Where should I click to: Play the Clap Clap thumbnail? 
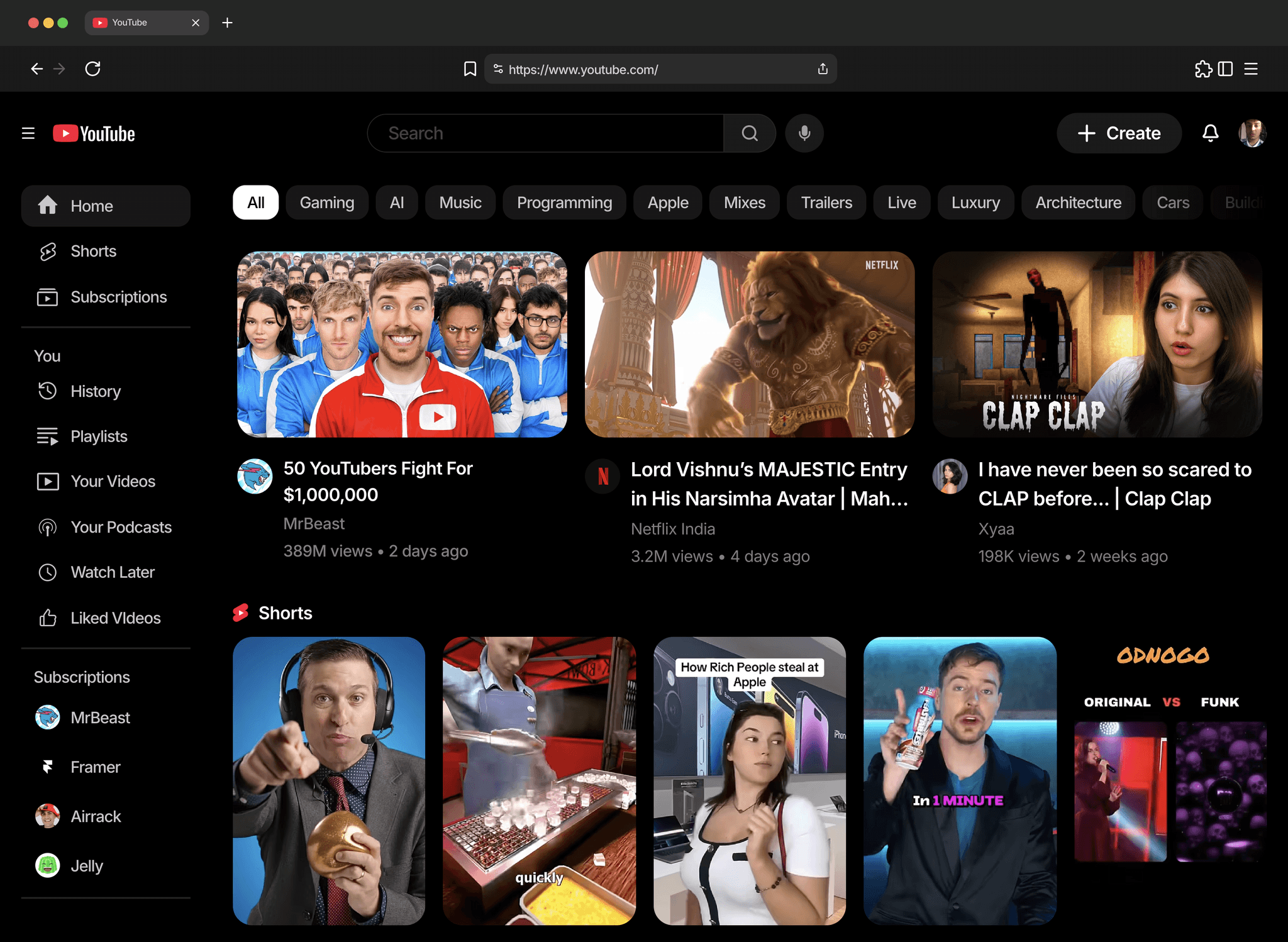(x=1097, y=345)
